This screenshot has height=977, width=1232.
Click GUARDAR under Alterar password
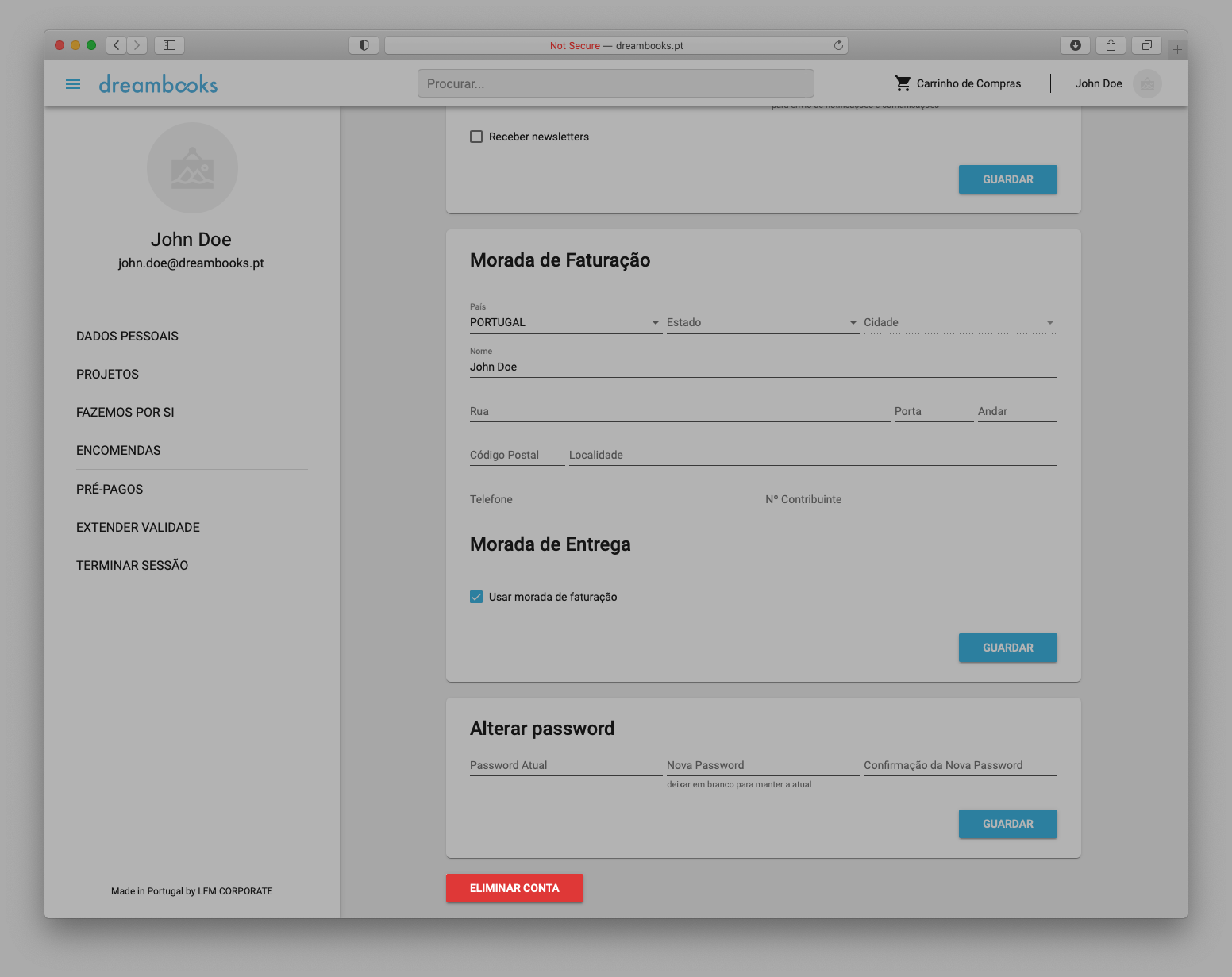pyautogui.click(x=1007, y=824)
